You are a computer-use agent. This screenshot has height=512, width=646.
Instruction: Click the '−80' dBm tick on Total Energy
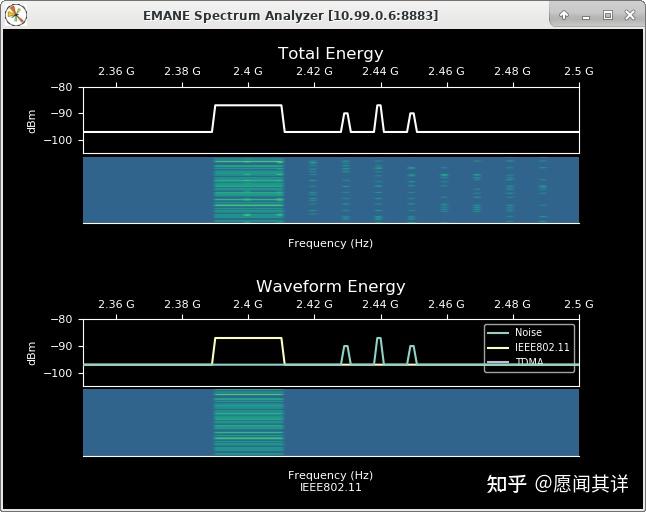[x=61, y=87]
